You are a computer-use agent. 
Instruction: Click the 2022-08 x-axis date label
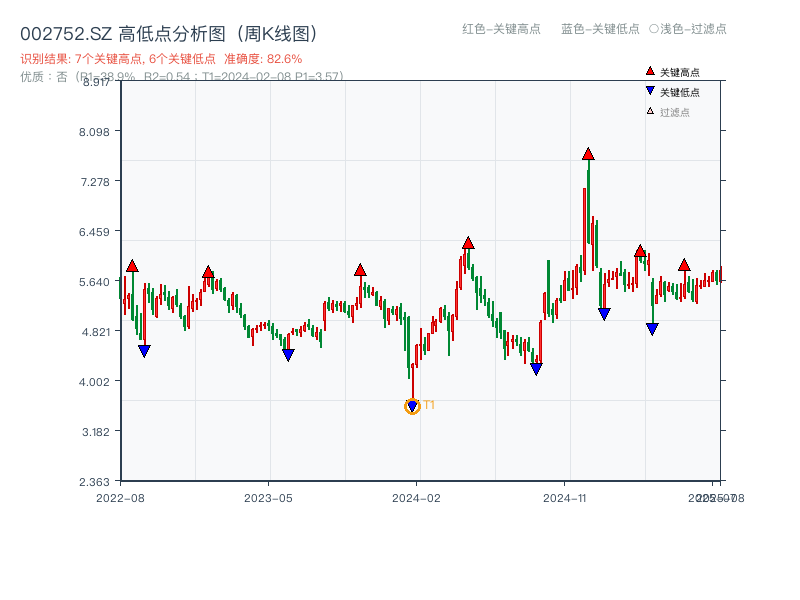120,498
